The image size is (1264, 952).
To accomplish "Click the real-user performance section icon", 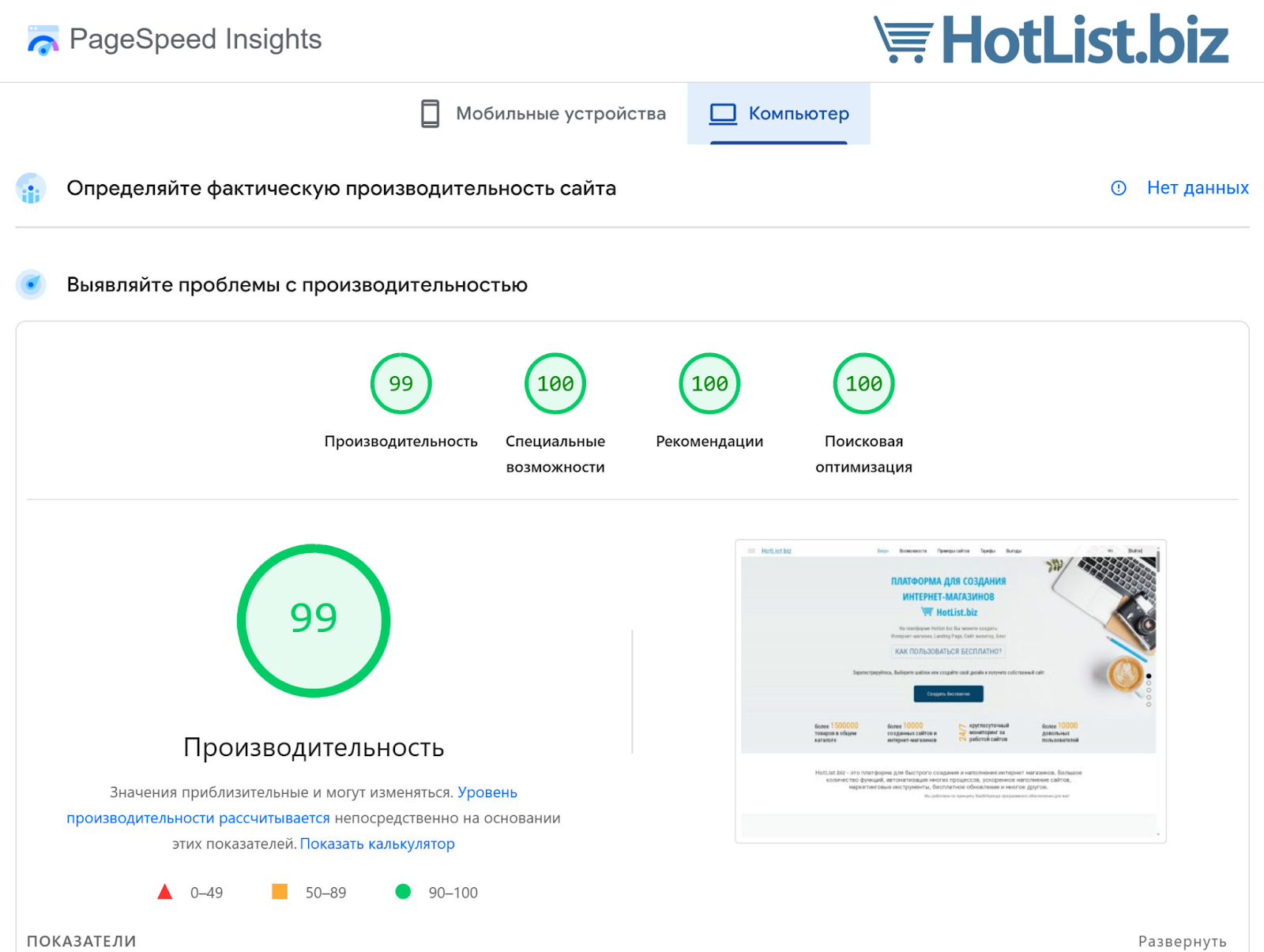I will (31, 189).
